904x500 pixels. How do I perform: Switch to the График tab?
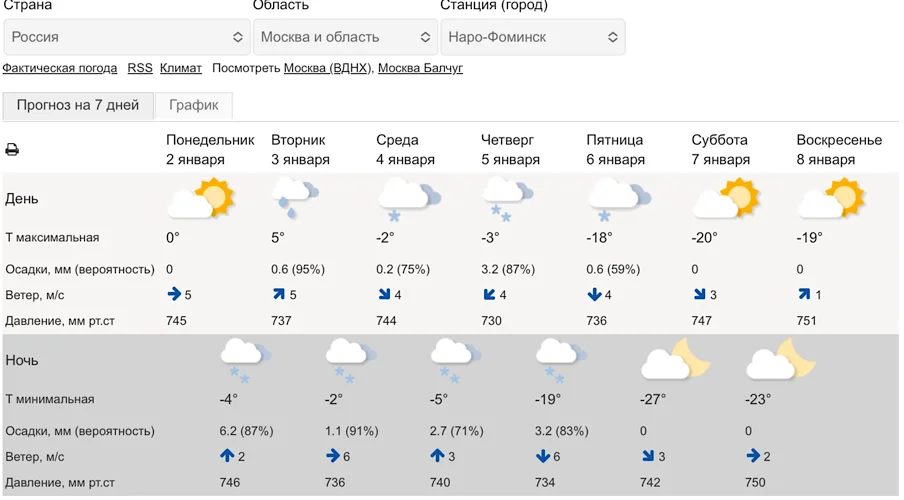[194, 105]
